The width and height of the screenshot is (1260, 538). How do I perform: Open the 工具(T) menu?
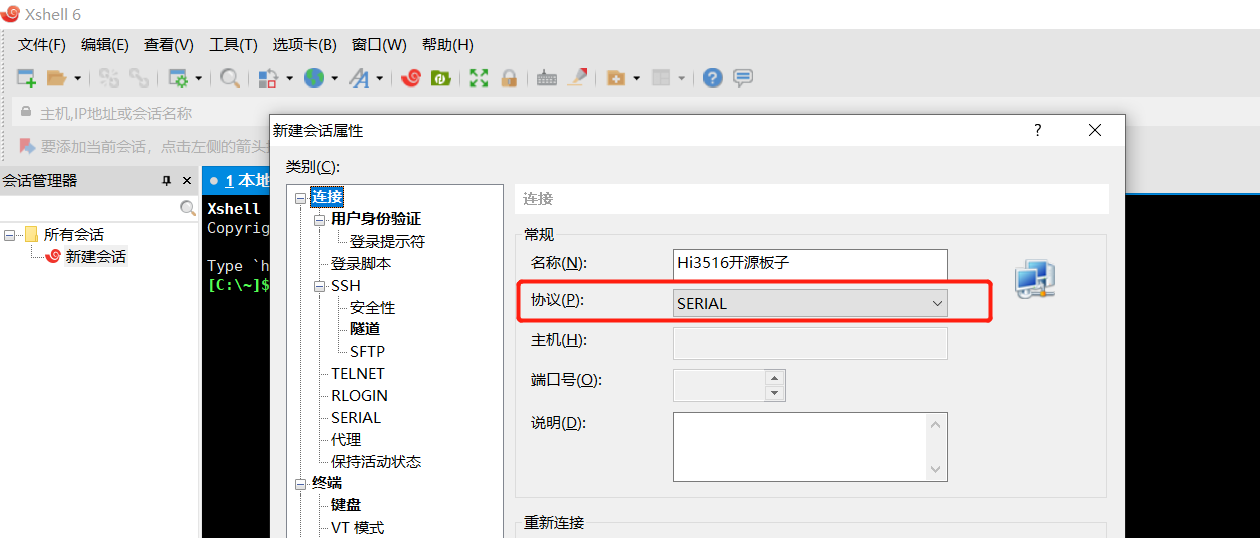233,45
